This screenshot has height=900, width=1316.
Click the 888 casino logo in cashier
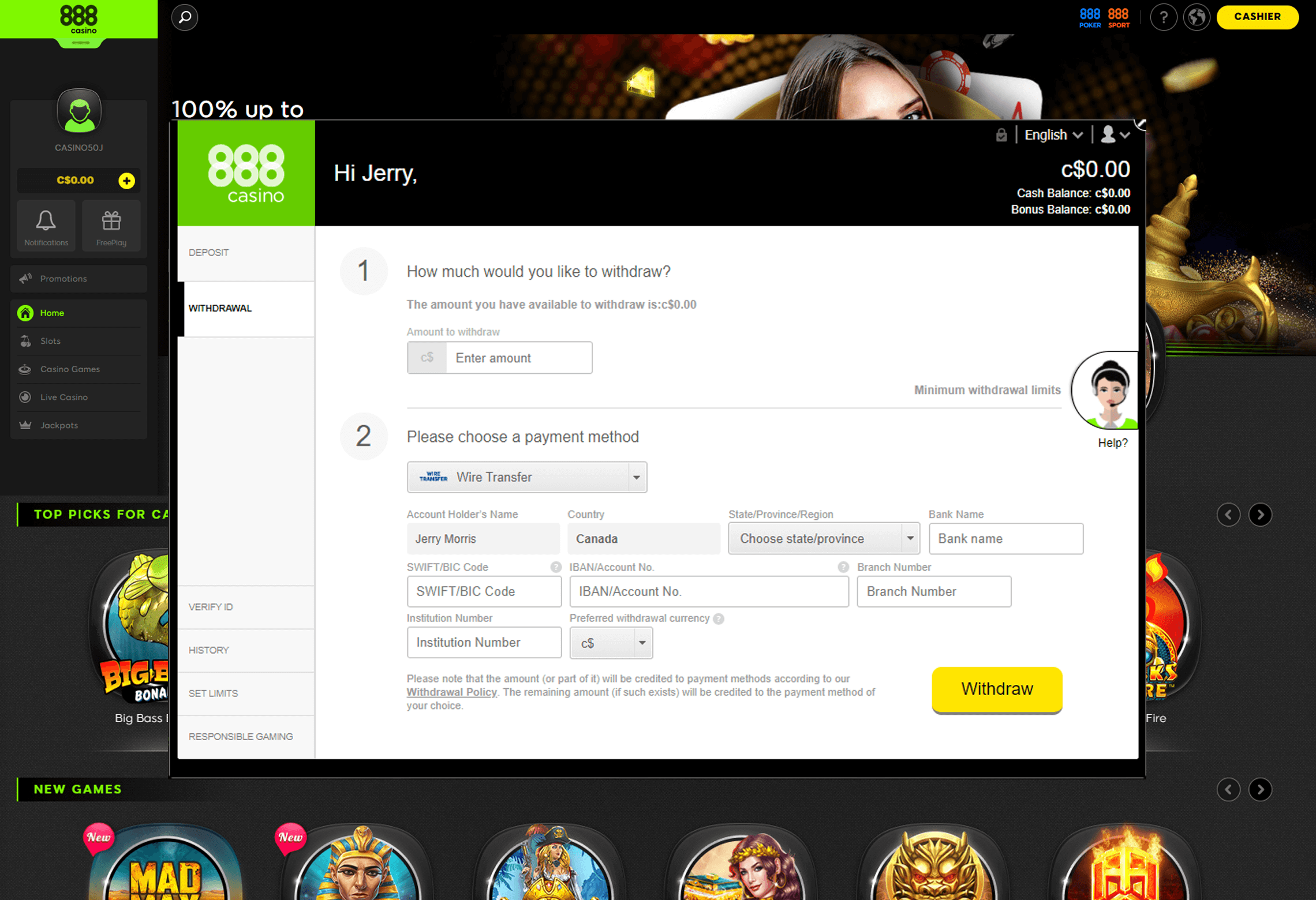pos(246,173)
